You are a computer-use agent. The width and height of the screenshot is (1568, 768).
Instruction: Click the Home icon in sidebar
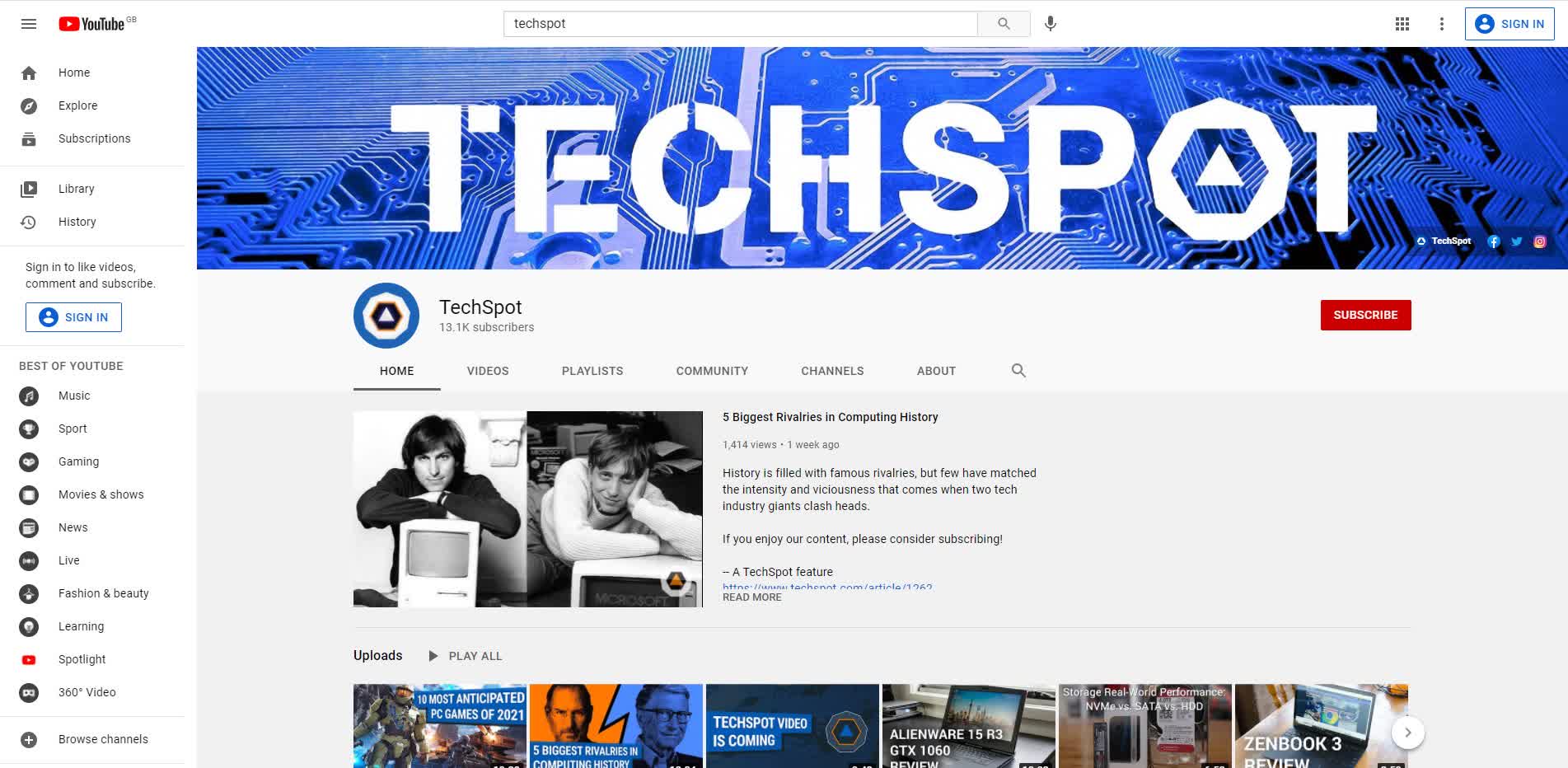[x=29, y=73]
